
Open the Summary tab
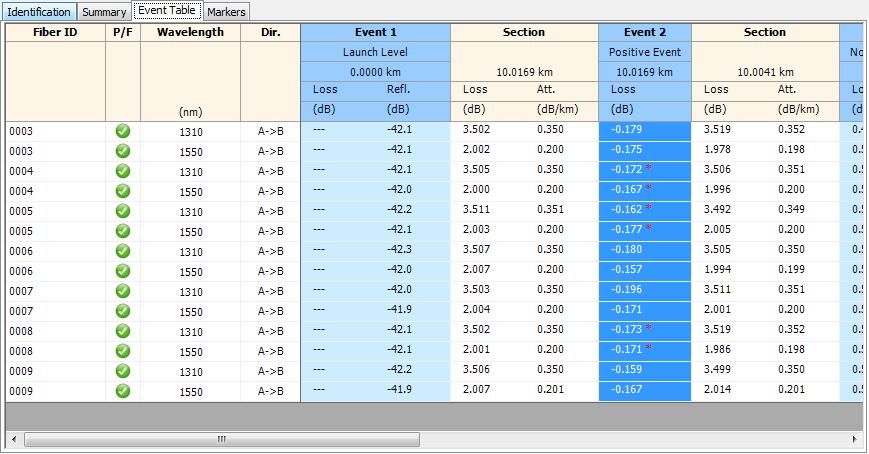[x=104, y=12]
